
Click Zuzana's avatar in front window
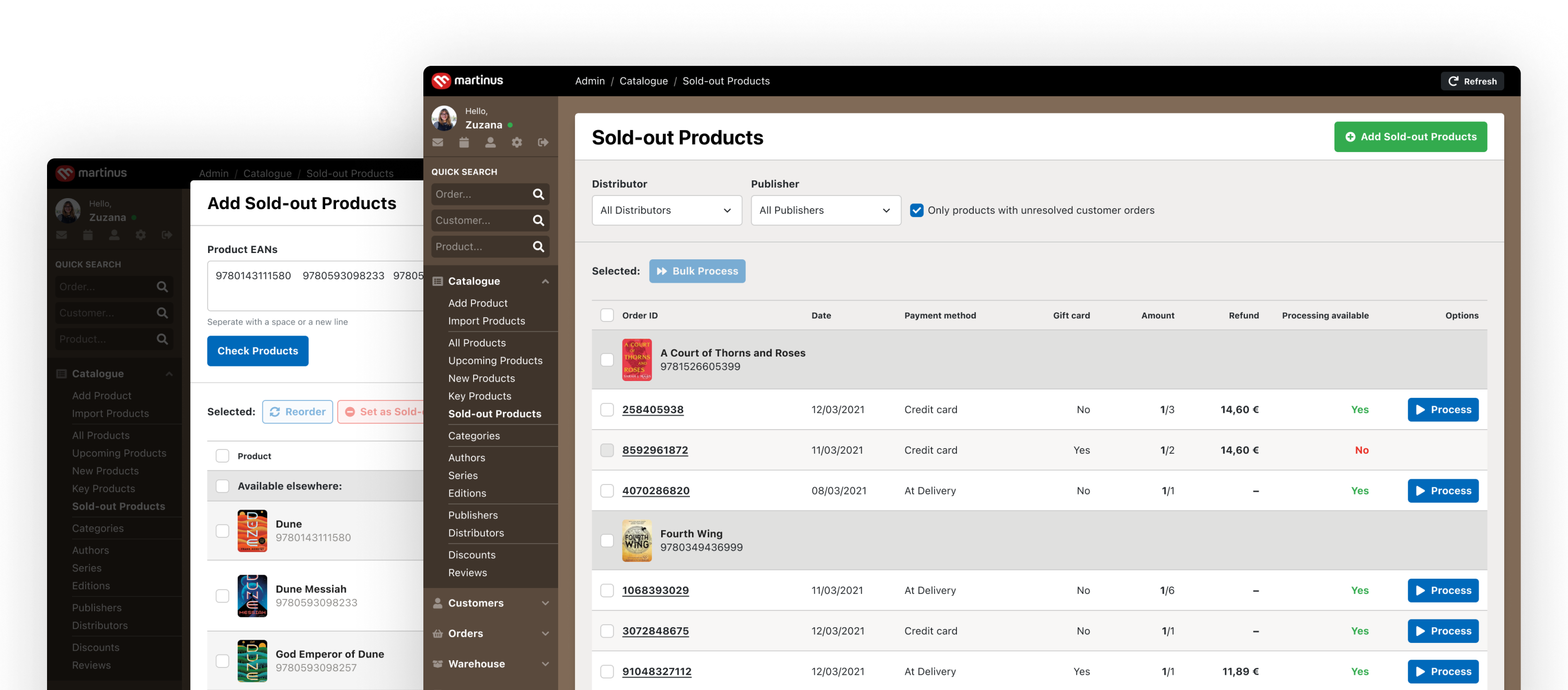444,118
